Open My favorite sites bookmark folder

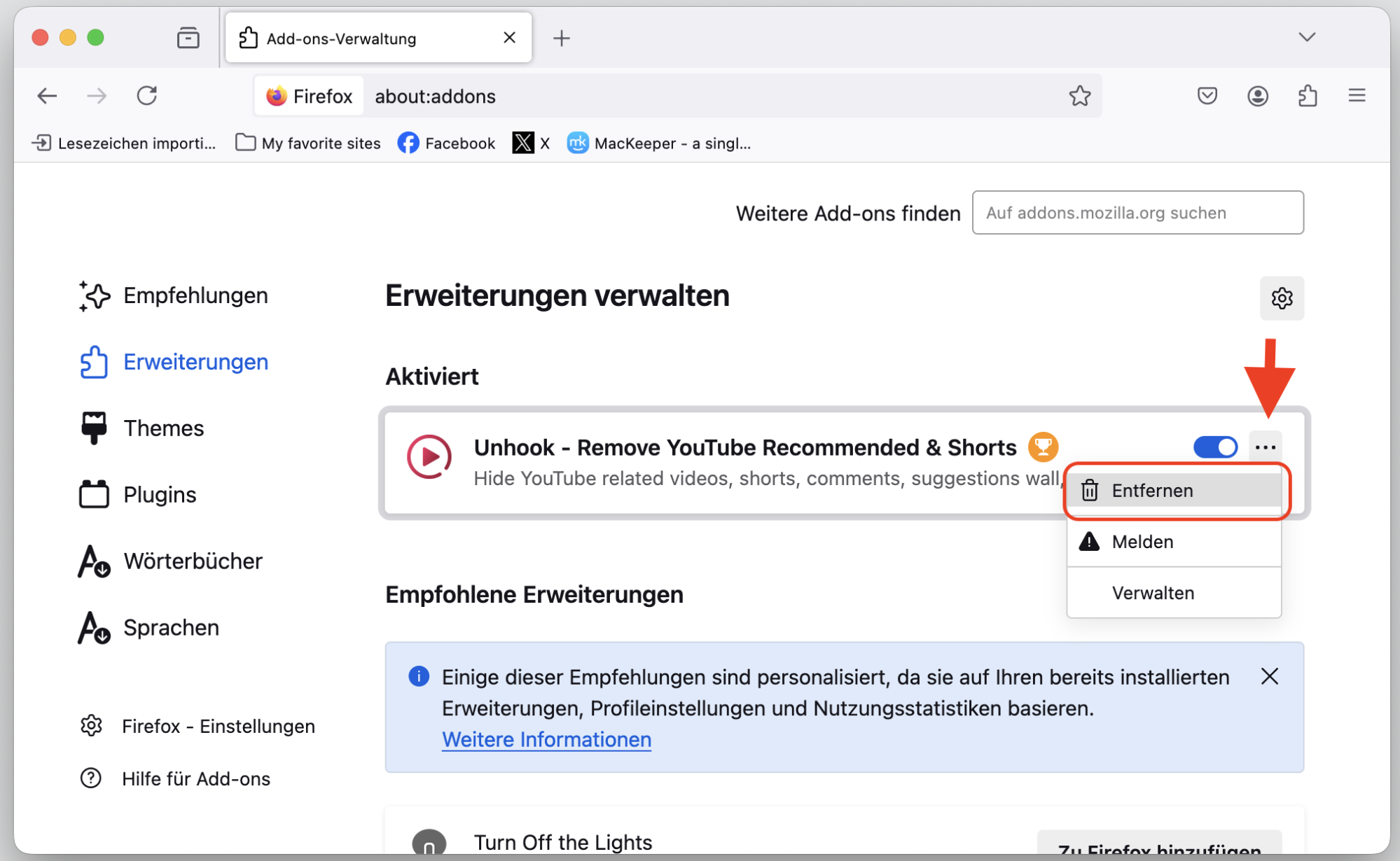pyautogui.click(x=308, y=143)
